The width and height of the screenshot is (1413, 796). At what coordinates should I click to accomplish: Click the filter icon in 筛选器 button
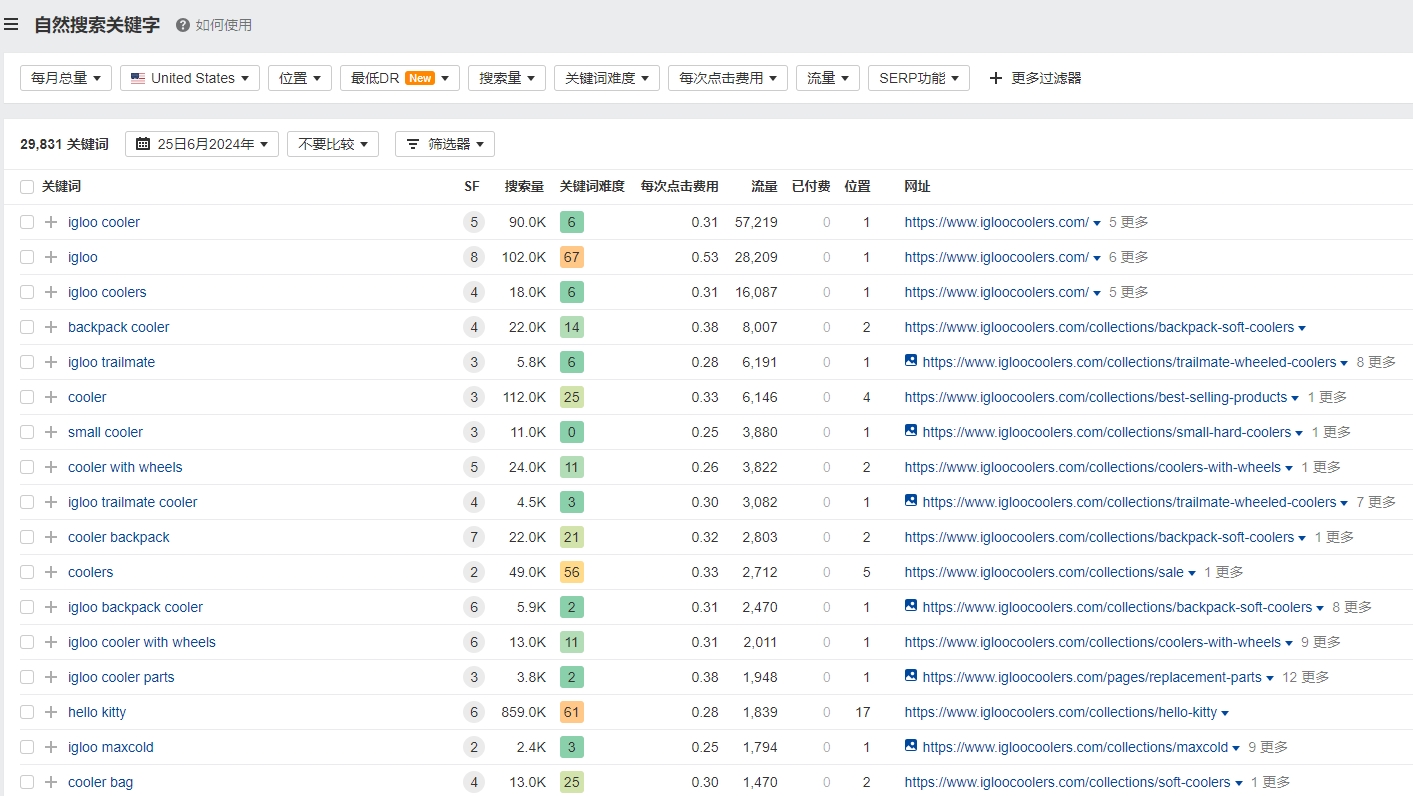pyautogui.click(x=414, y=144)
